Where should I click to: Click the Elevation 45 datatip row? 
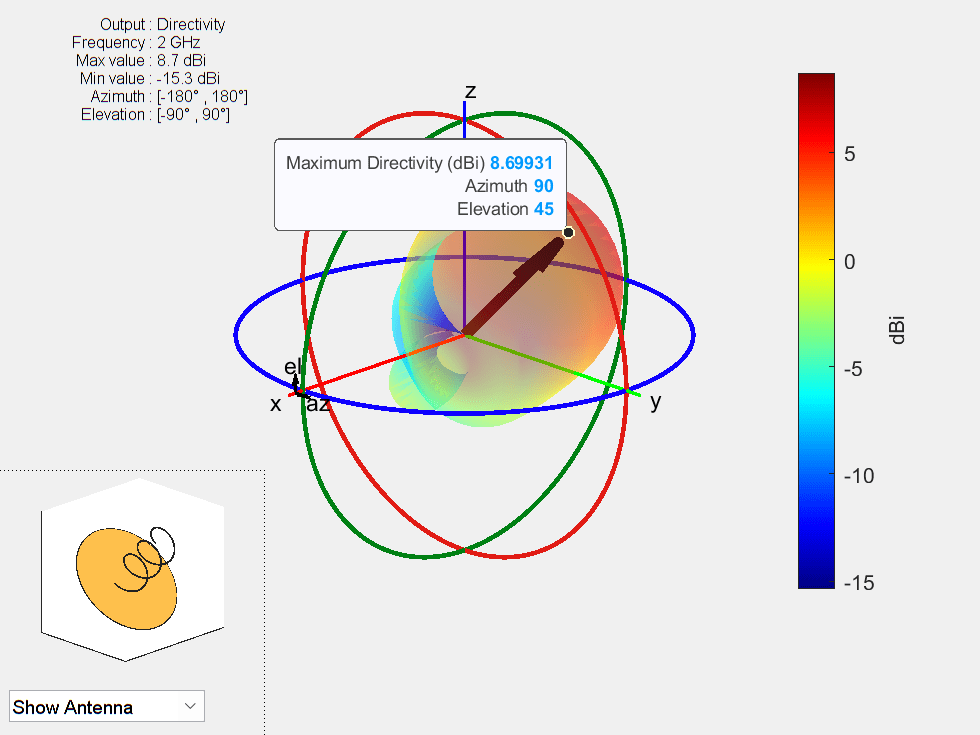coord(505,209)
